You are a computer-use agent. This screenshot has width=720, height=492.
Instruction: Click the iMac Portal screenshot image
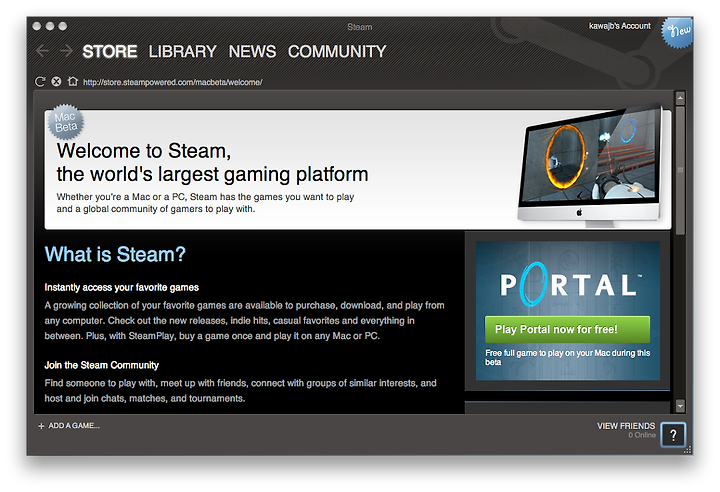pos(591,165)
